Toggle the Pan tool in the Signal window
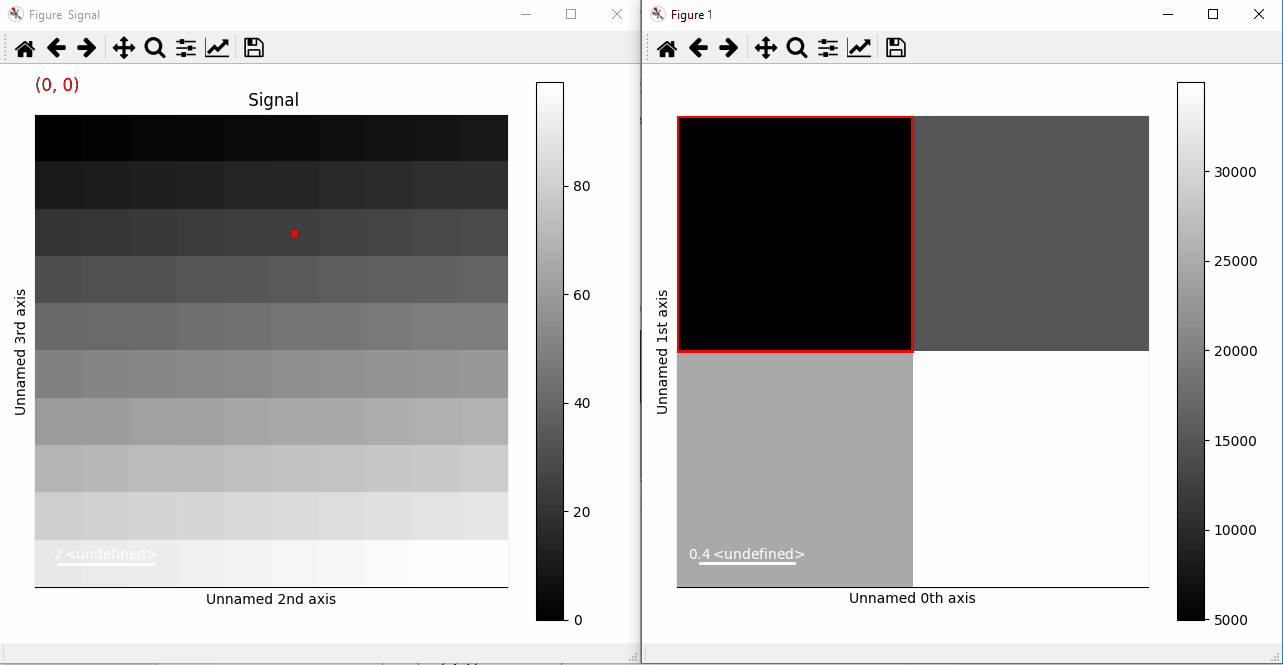The height and width of the screenshot is (665, 1283). (124, 48)
